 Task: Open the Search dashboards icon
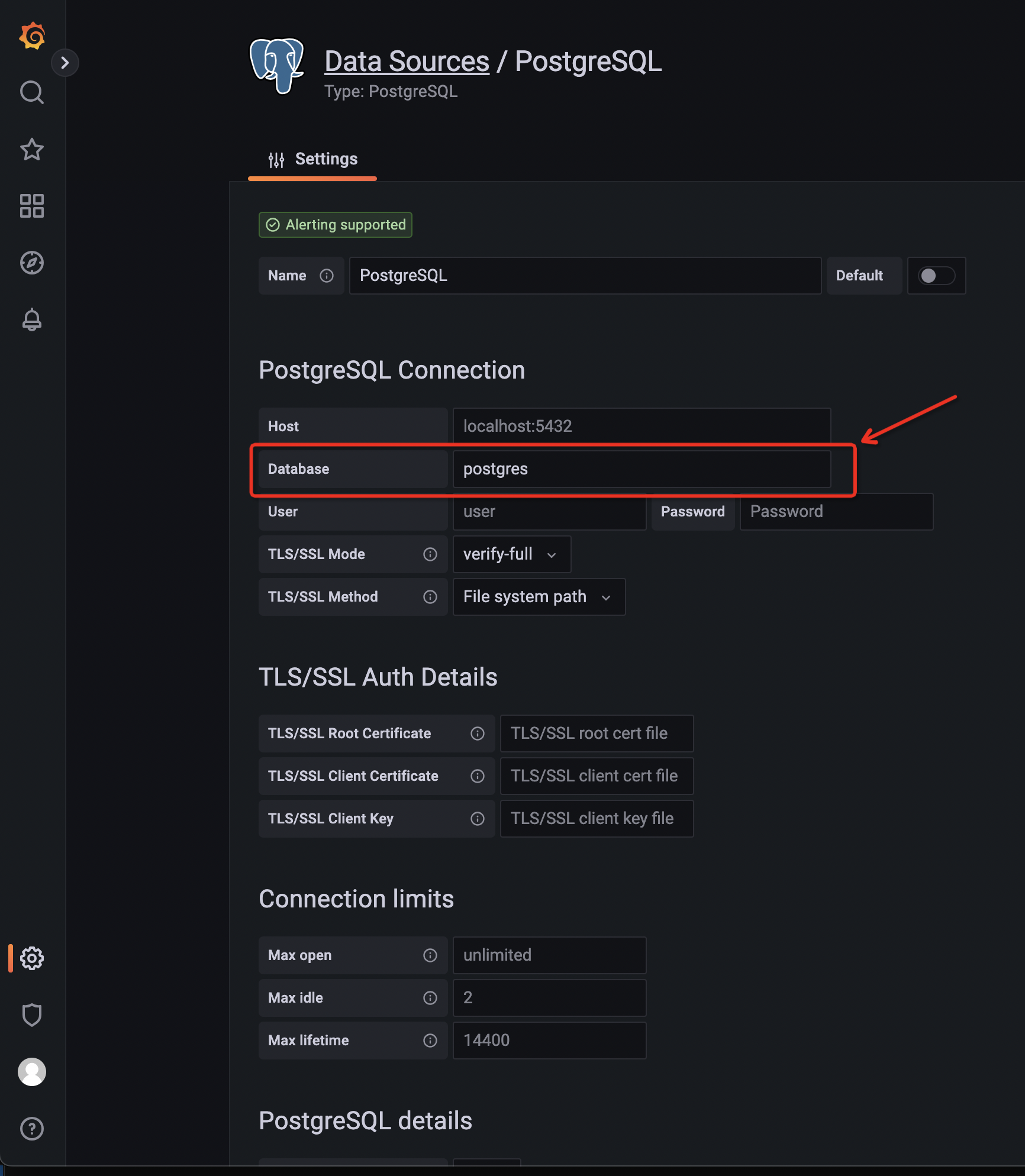tap(32, 92)
